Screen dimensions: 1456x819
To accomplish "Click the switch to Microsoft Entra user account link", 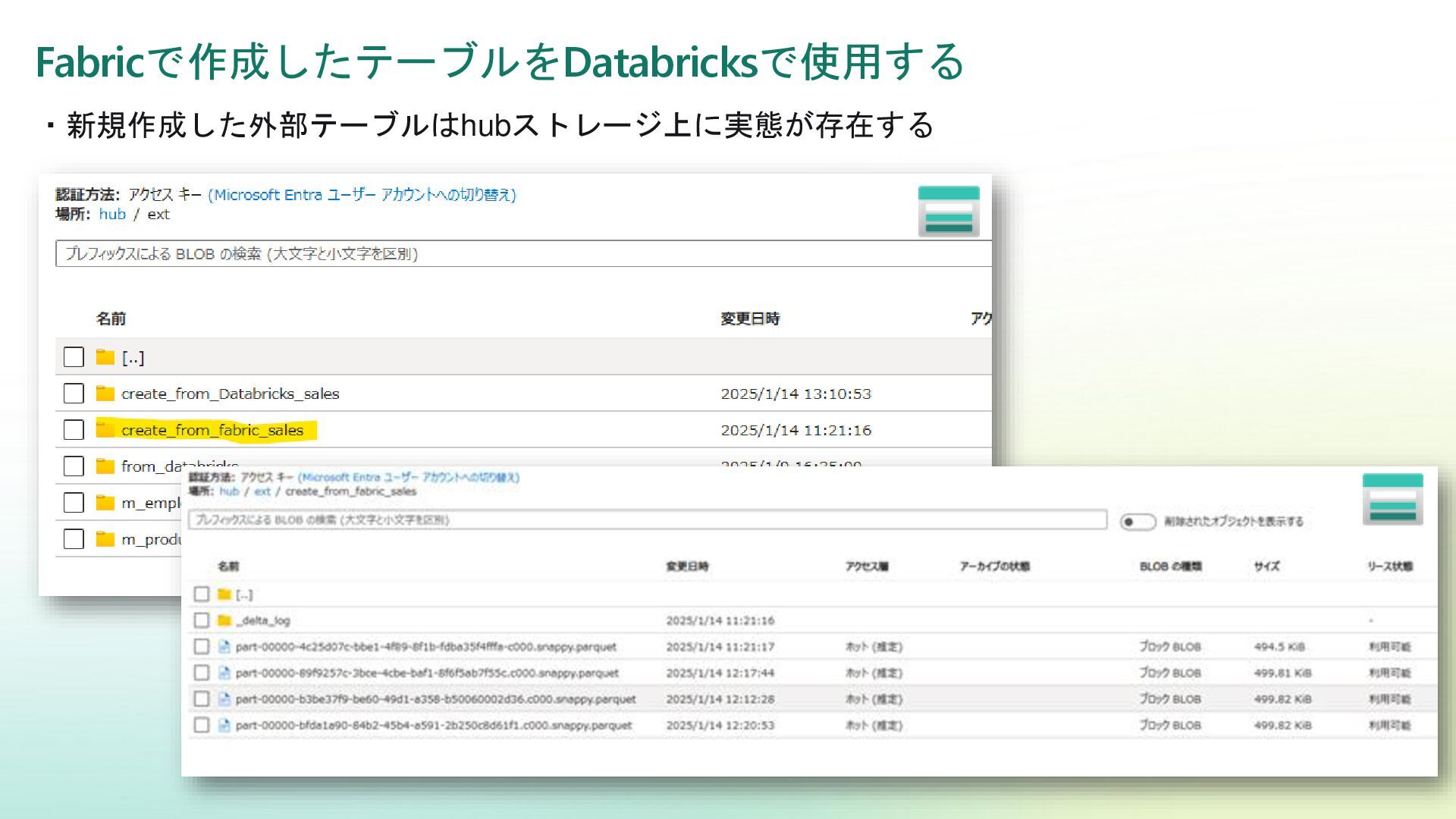I will (x=362, y=195).
